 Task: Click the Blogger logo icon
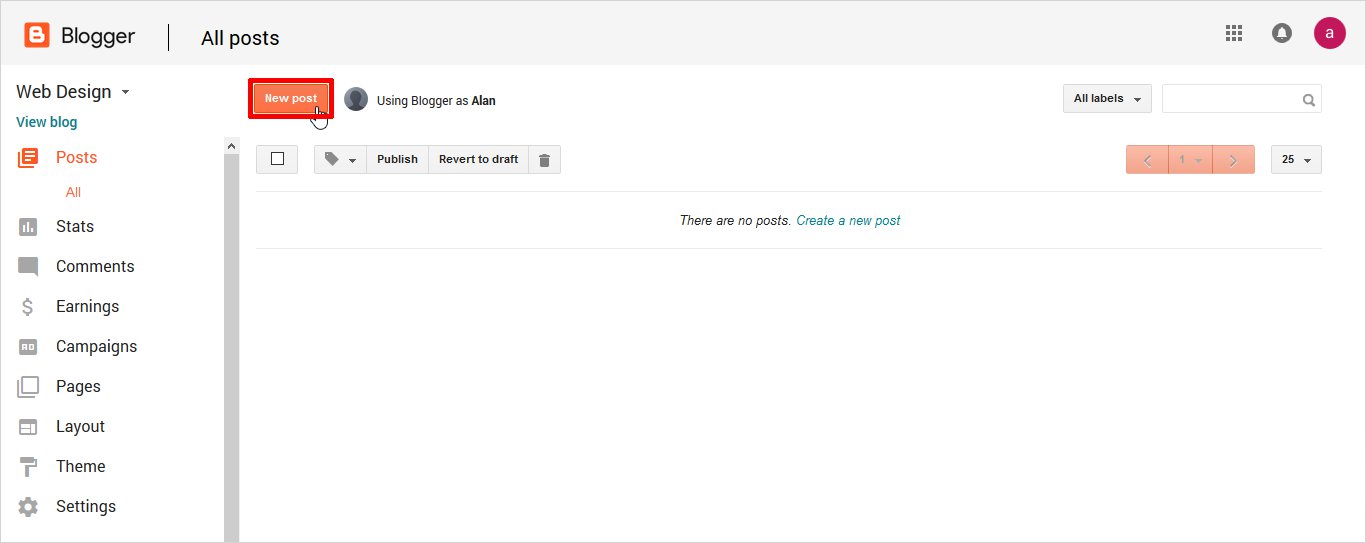tap(37, 36)
